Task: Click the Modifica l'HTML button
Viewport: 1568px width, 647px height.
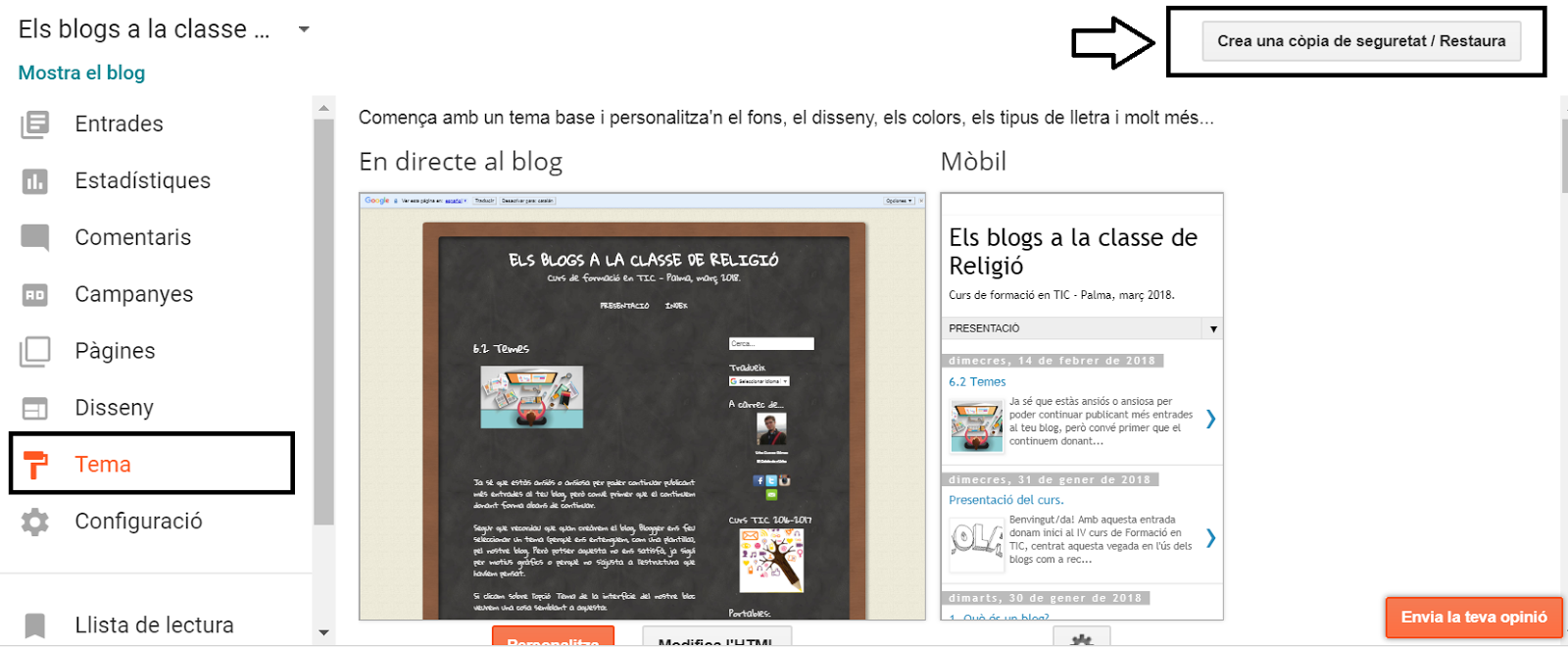Action: [716, 636]
